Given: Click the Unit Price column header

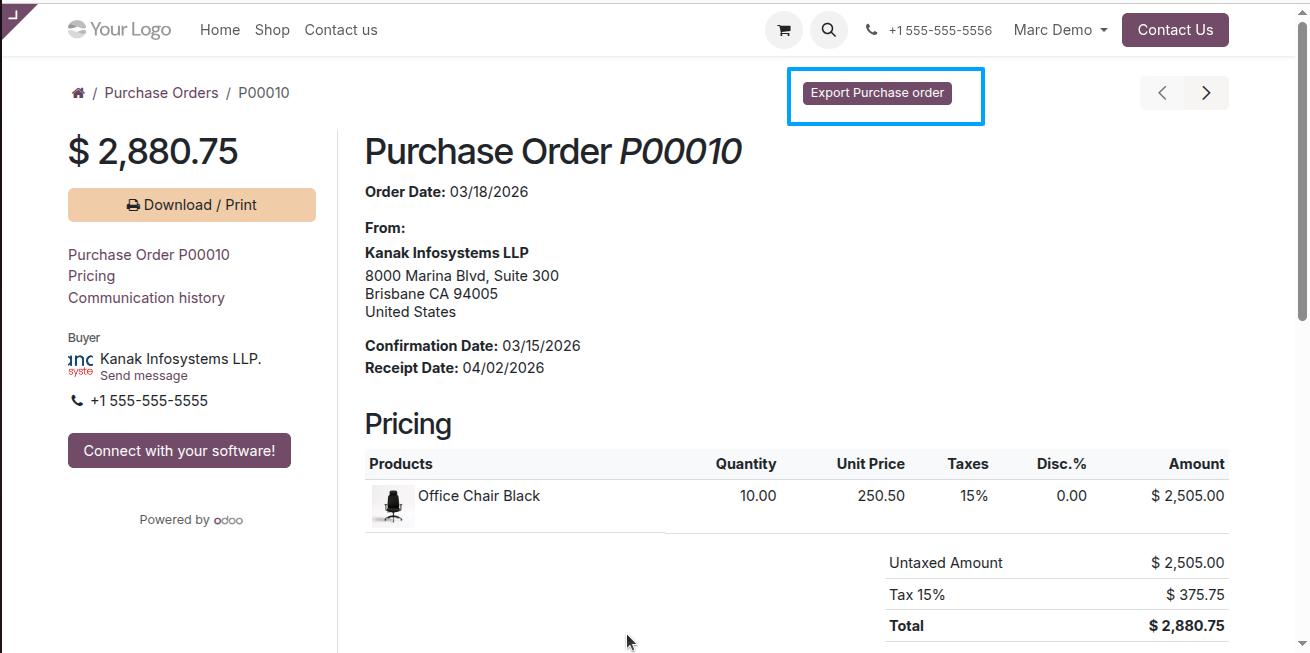Looking at the screenshot, I should tap(871, 464).
